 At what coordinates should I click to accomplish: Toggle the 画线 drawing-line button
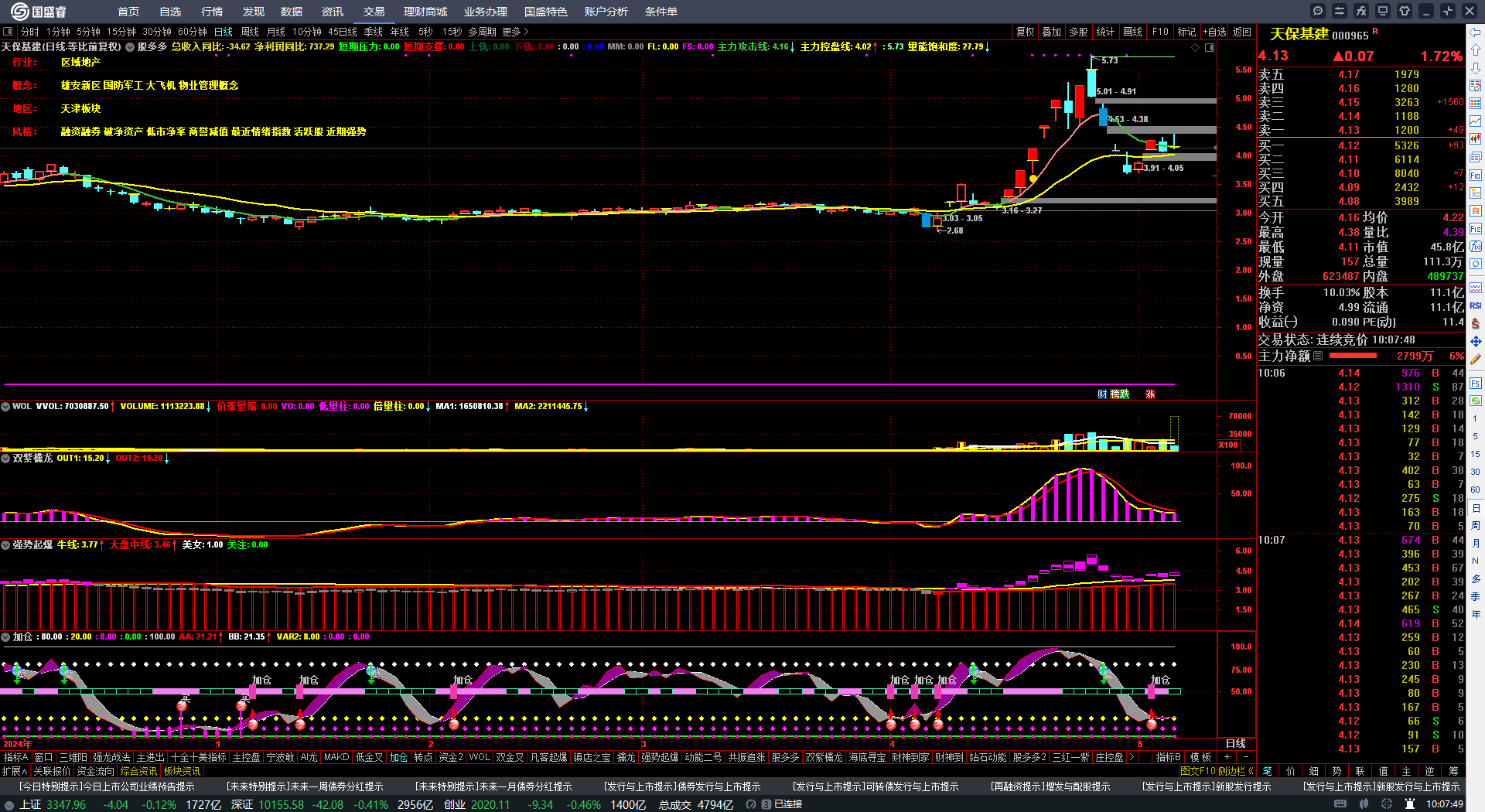point(1132,32)
